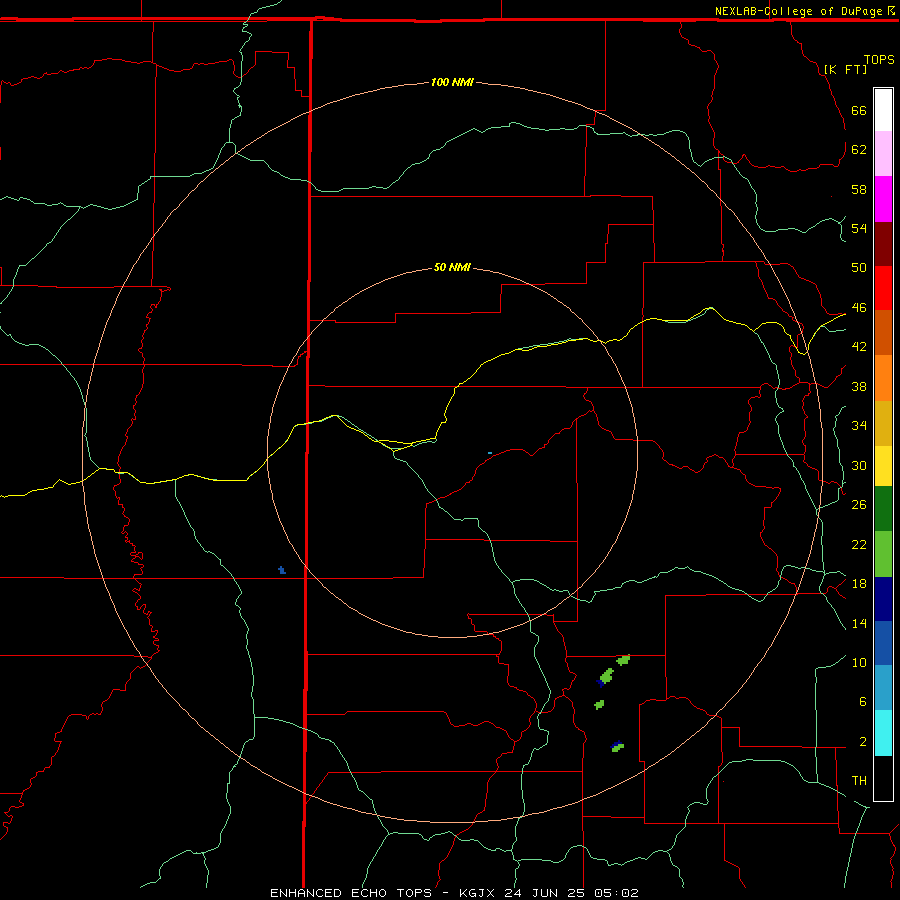Click the 18 legend value
This screenshot has width=900, height=900.
[x=859, y=584]
